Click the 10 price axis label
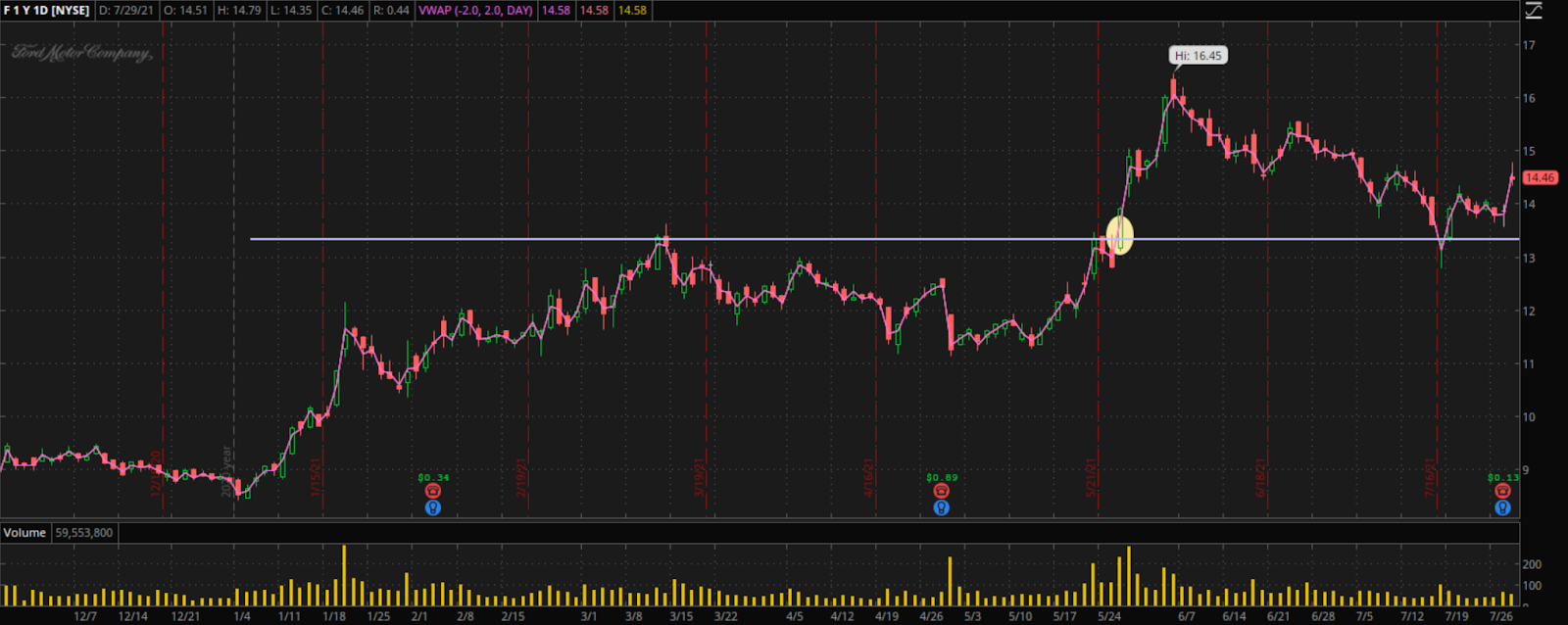Viewport: 1568px width, 625px height. coord(1529,417)
